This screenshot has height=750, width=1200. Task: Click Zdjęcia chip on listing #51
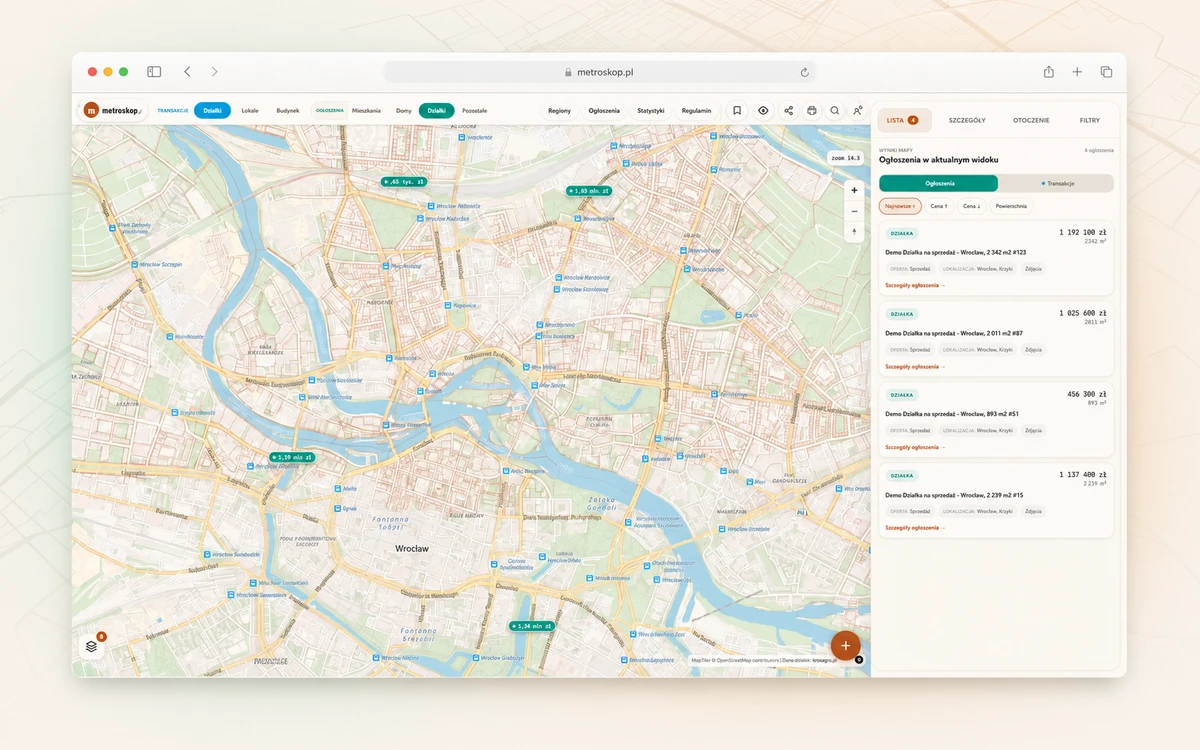[1033, 430]
